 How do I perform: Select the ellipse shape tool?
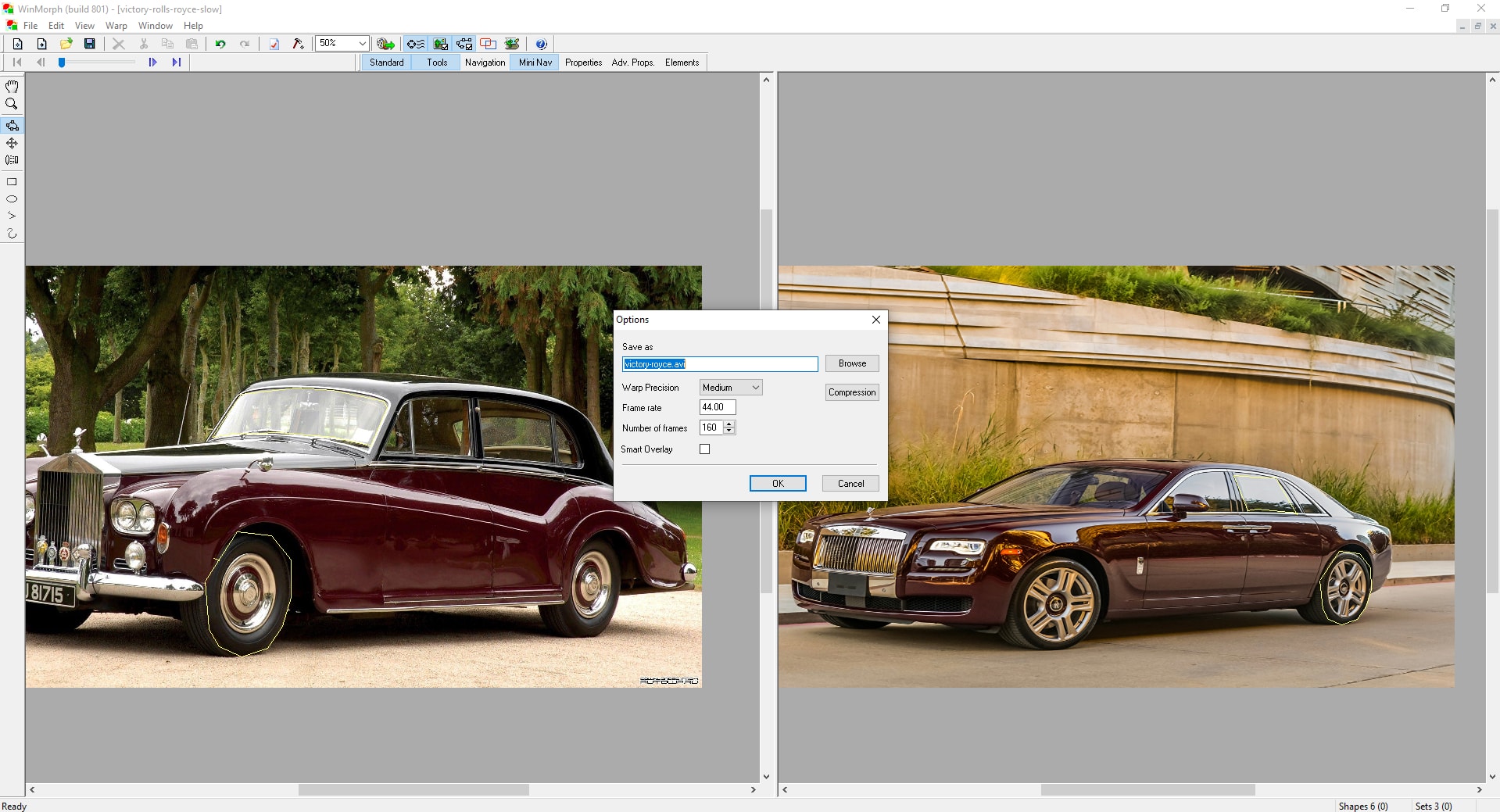12,199
